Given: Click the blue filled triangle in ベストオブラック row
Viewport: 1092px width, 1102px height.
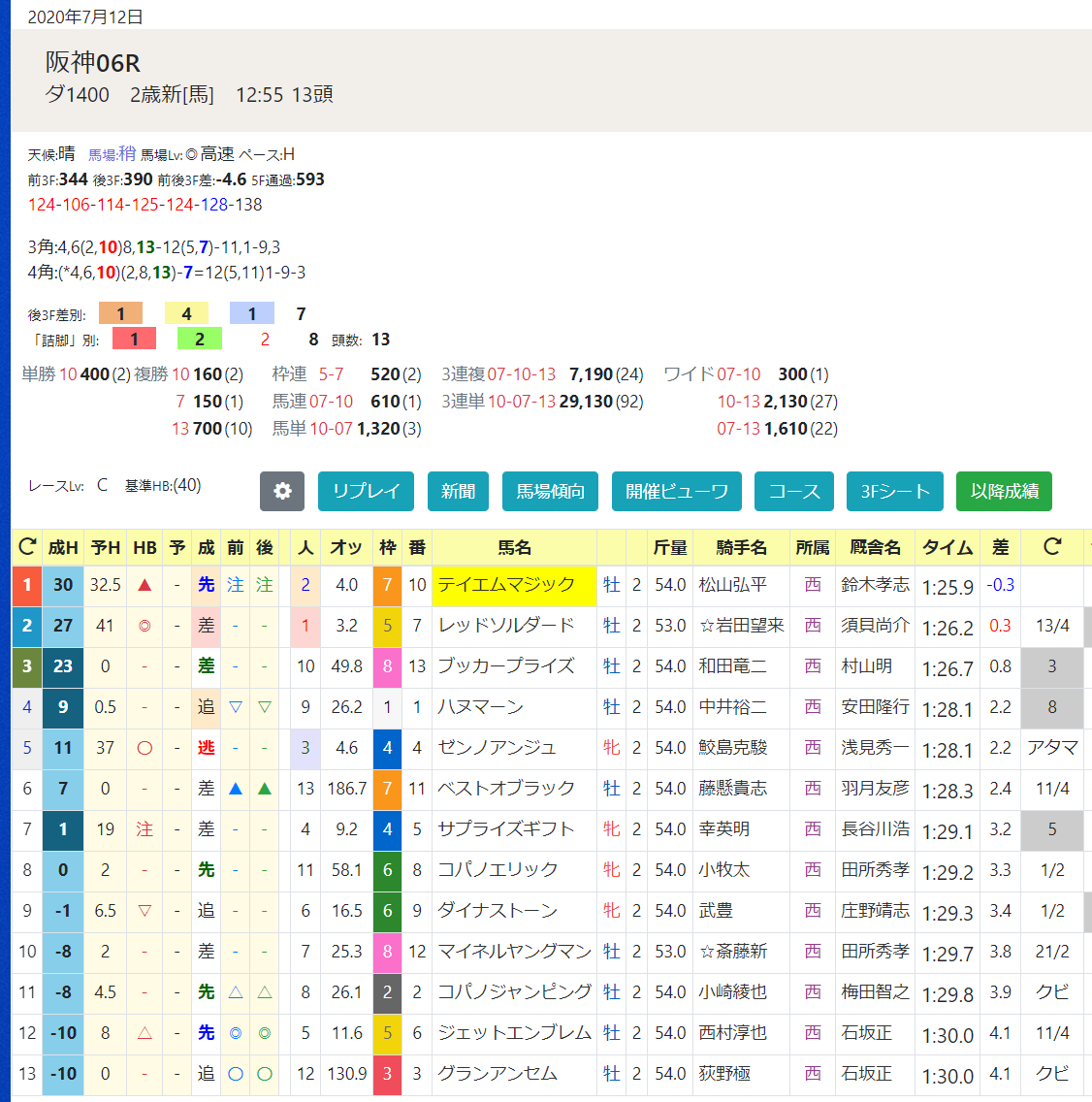Looking at the screenshot, I should [x=236, y=789].
